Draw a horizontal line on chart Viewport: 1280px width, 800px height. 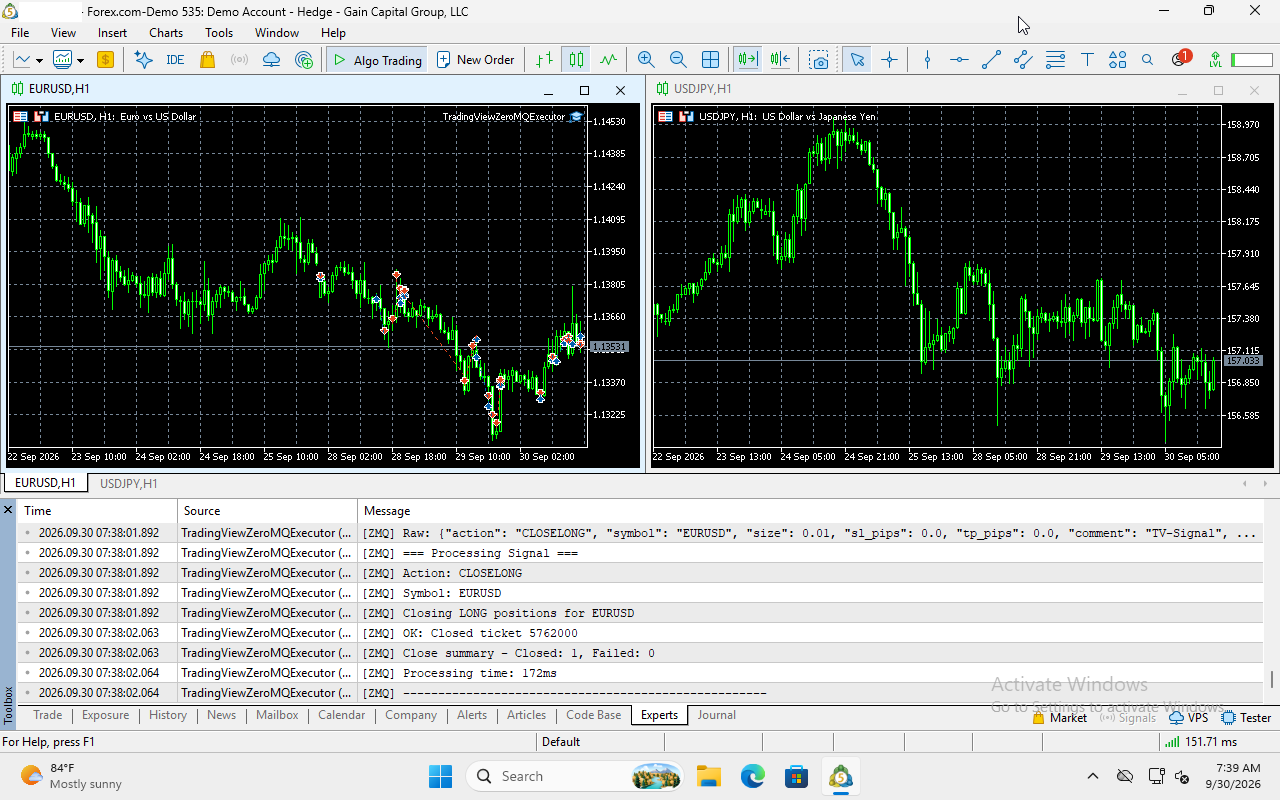click(959, 60)
